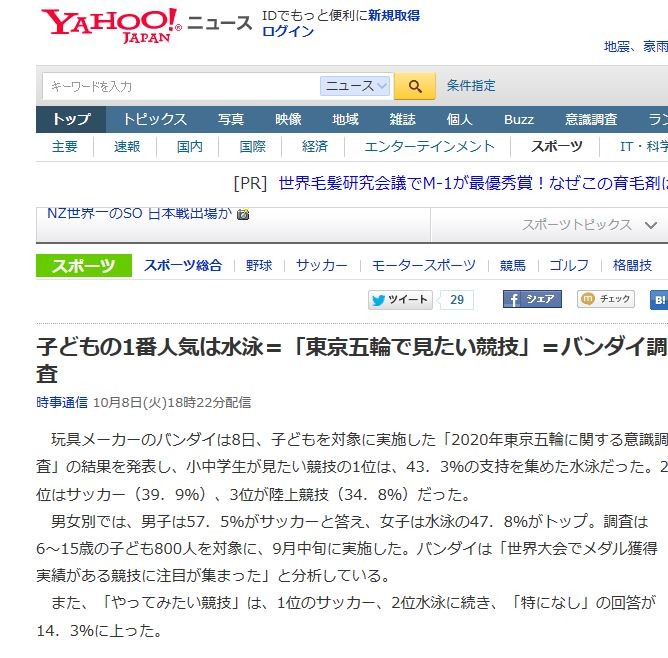Select the トピックス navigation tab
Viewport: 668px width, 658px height.
[155, 119]
